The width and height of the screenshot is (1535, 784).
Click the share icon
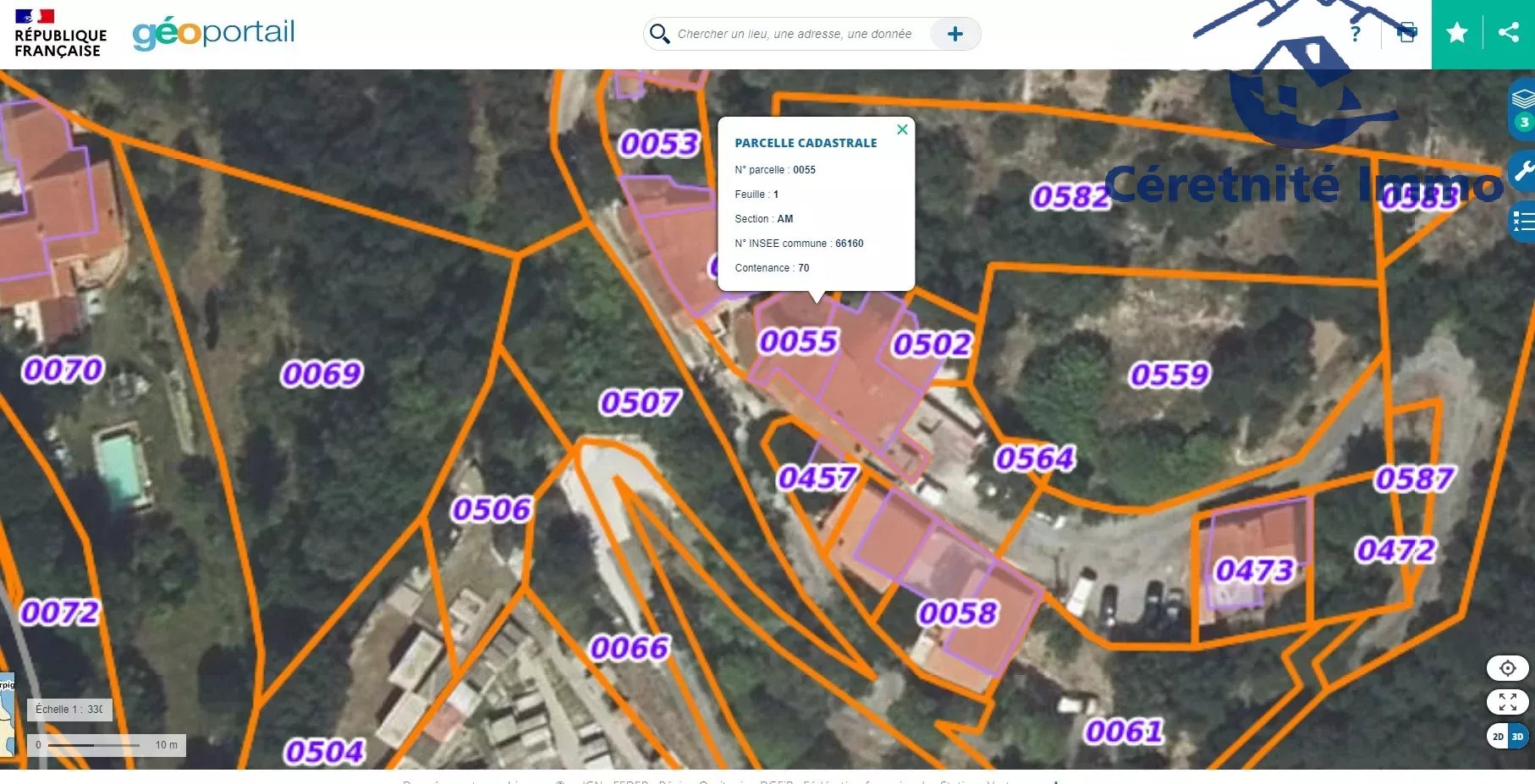(1508, 33)
